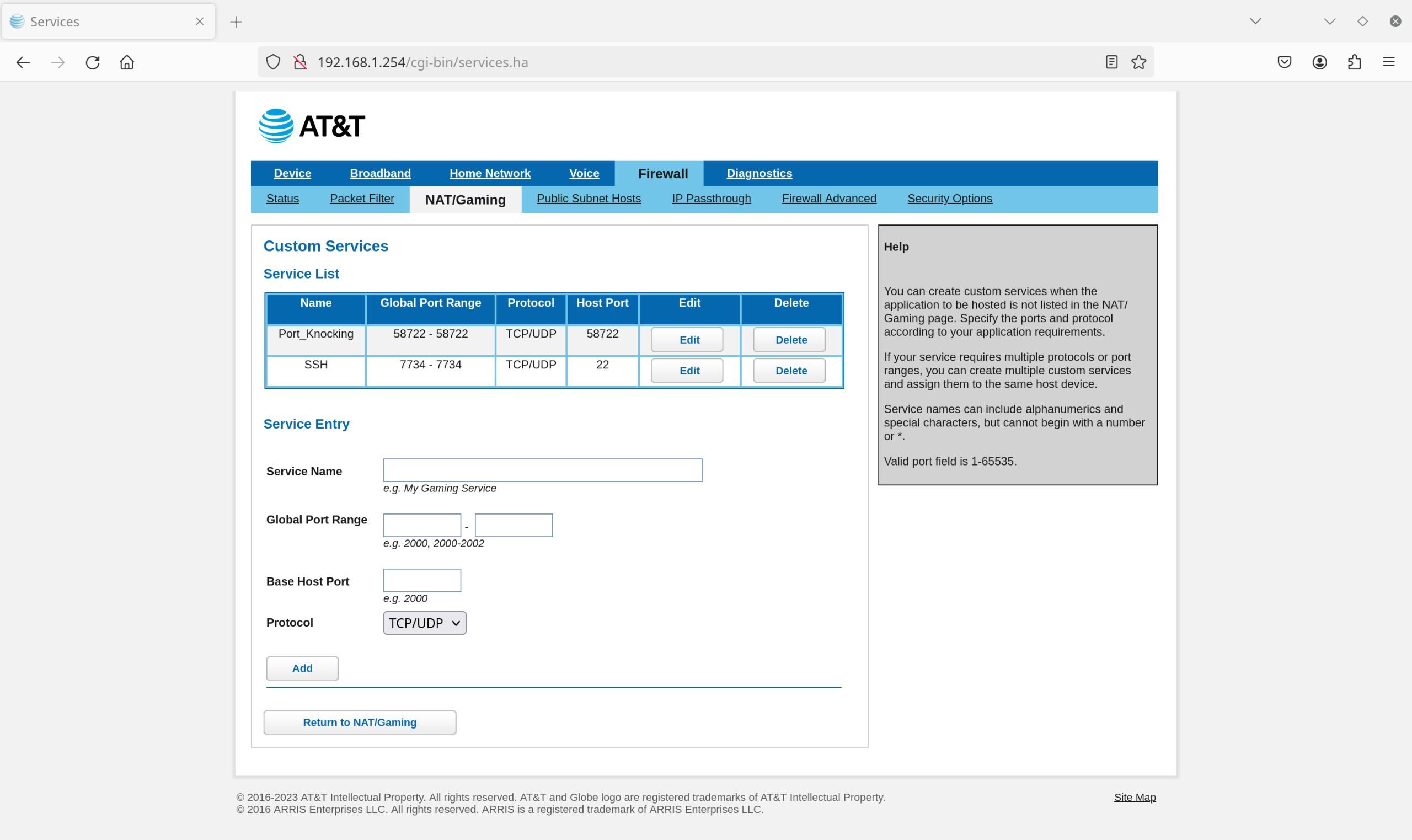
Task: Open the Protocol TCP/UDP dropdown
Action: pos(425,623)
